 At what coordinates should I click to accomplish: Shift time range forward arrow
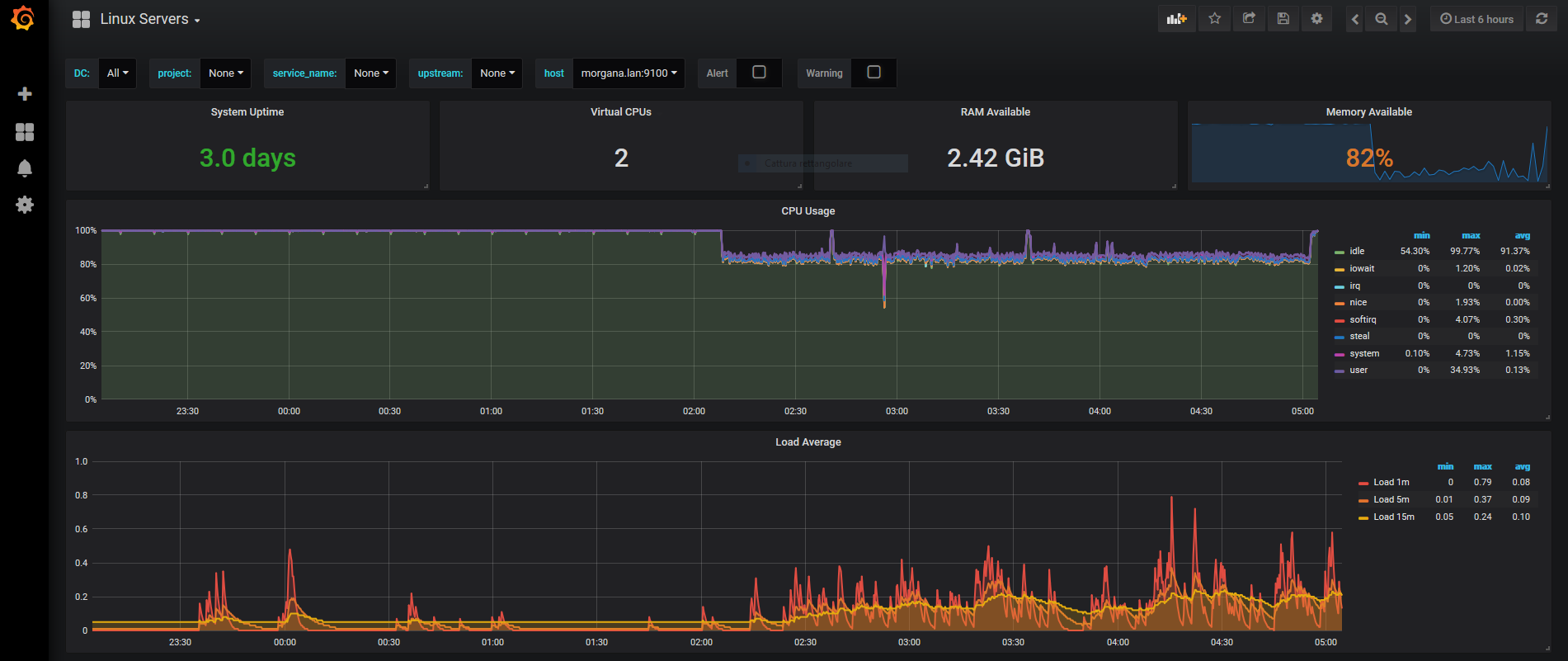click(x=1408, y=19)
